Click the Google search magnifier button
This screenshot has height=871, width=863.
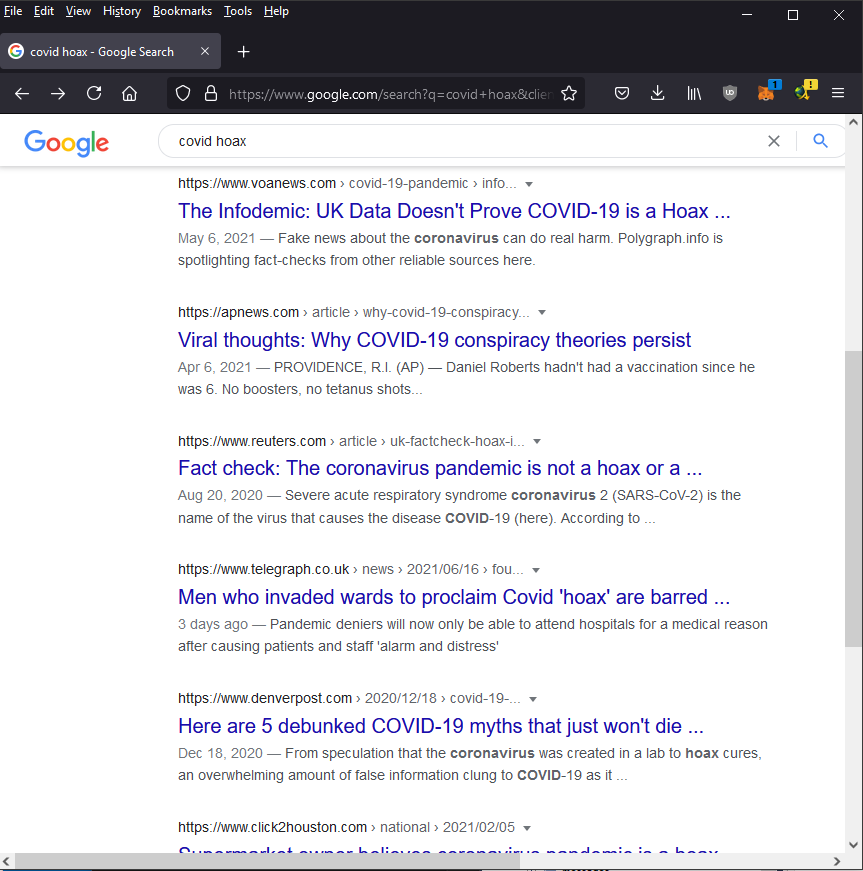[820, 141]
